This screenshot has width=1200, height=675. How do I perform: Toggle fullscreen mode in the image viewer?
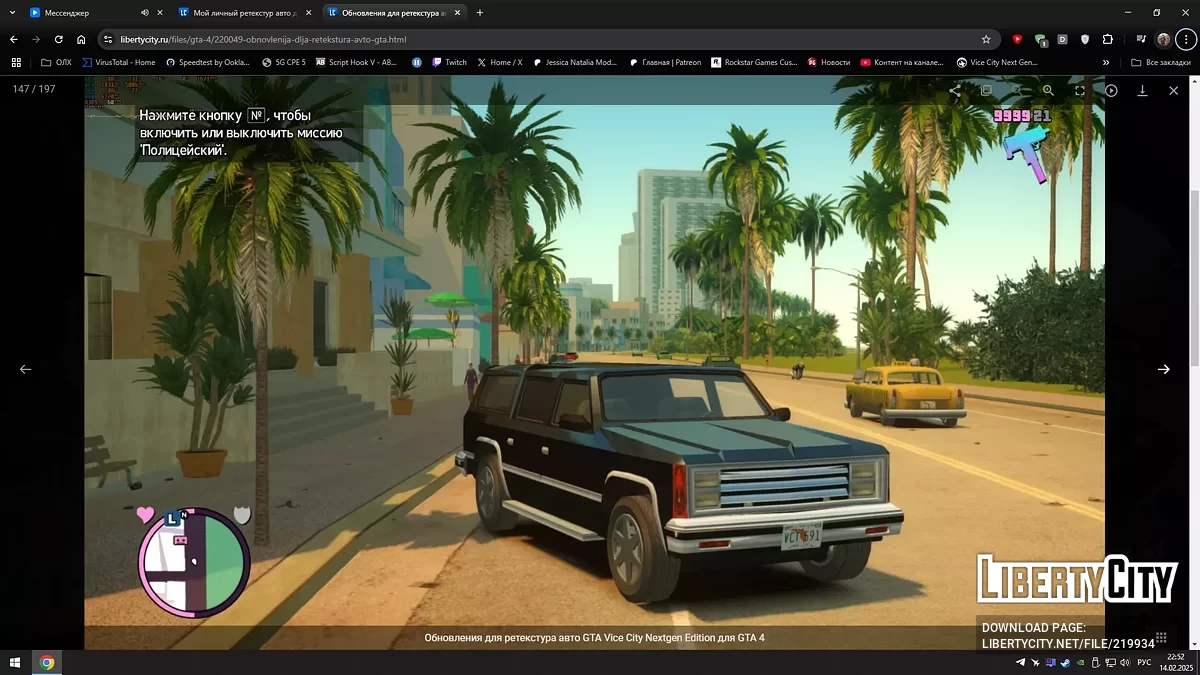tap(1080, 90)
